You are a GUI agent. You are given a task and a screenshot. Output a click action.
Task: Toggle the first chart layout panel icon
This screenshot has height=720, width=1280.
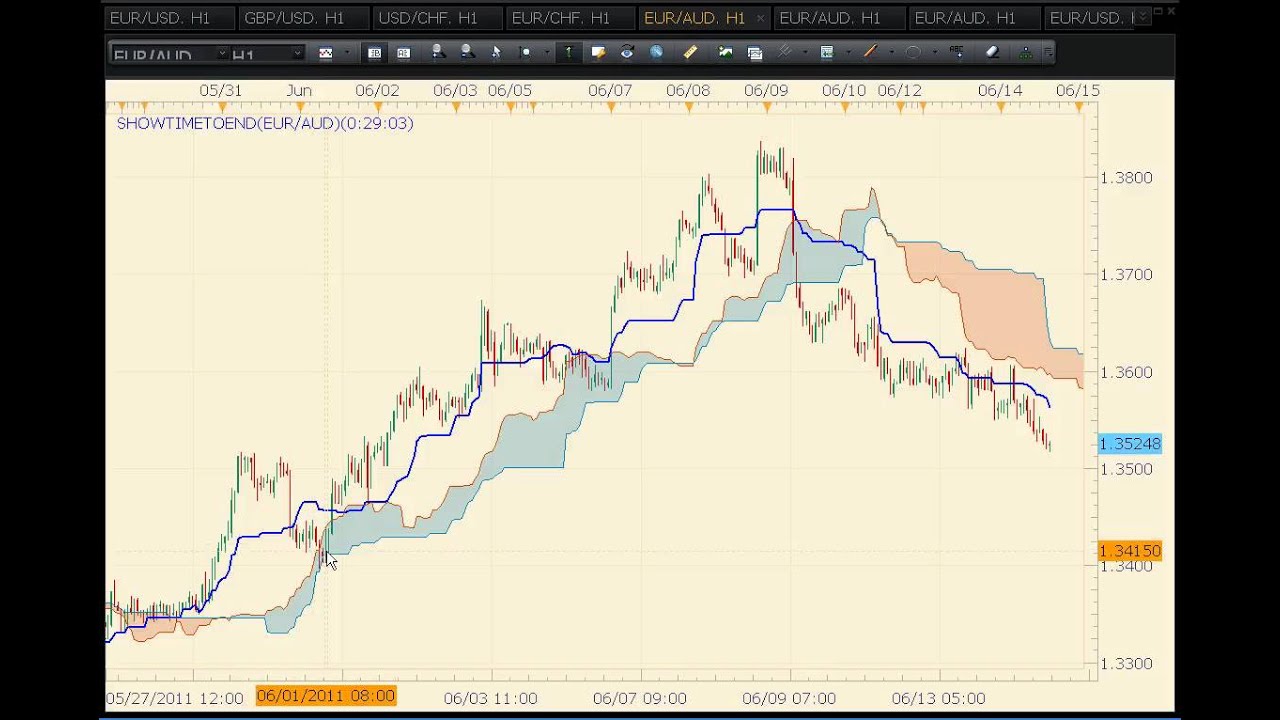(375, 53)
